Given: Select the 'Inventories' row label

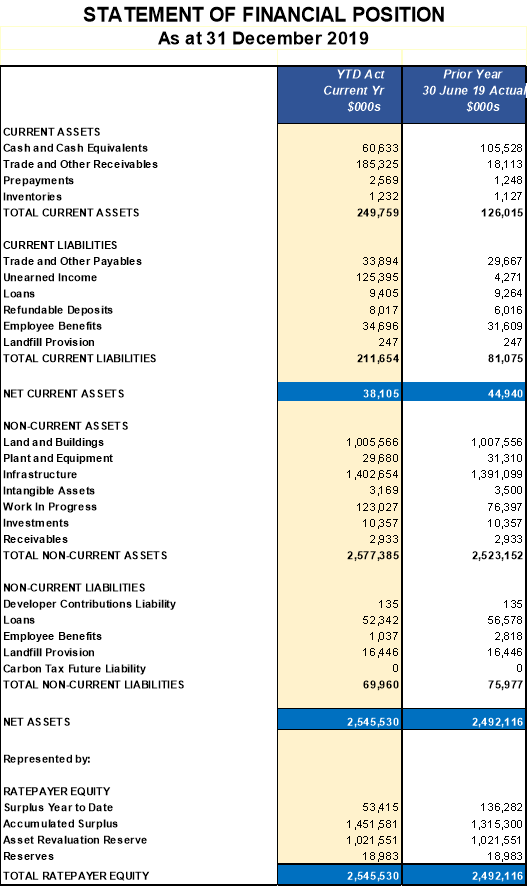Looking at the screenshot, I should pyautogui.click(x=32, y=197).
